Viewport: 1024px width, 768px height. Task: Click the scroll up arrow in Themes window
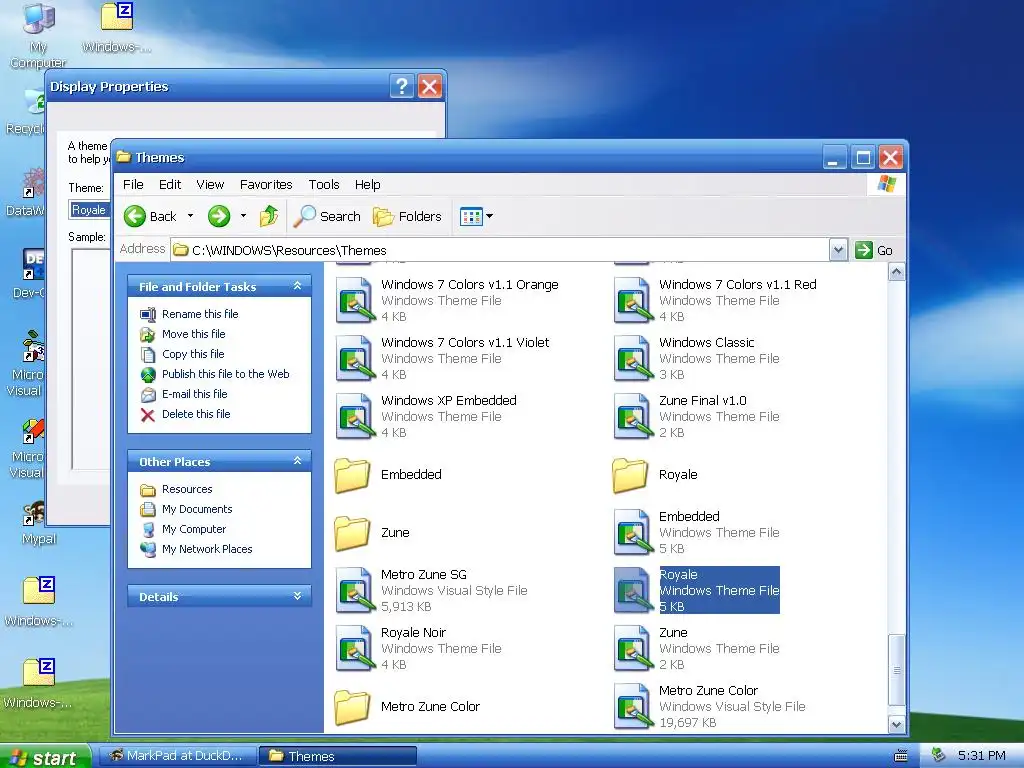pos(897,272)
